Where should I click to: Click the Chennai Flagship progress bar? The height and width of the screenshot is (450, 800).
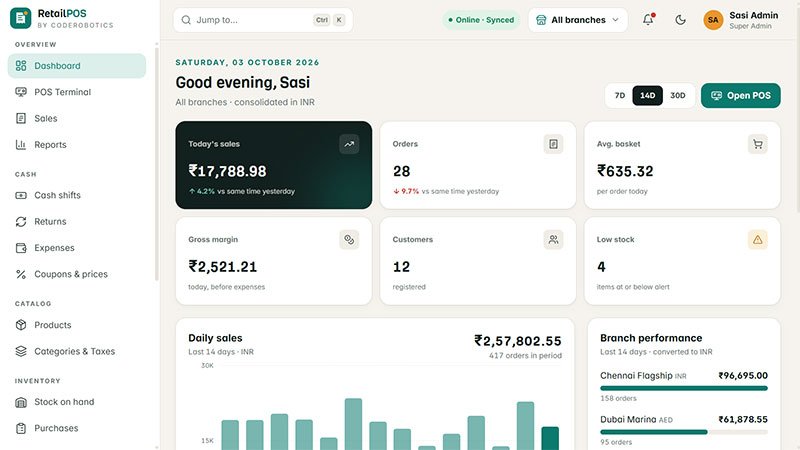tap(684, 388)
